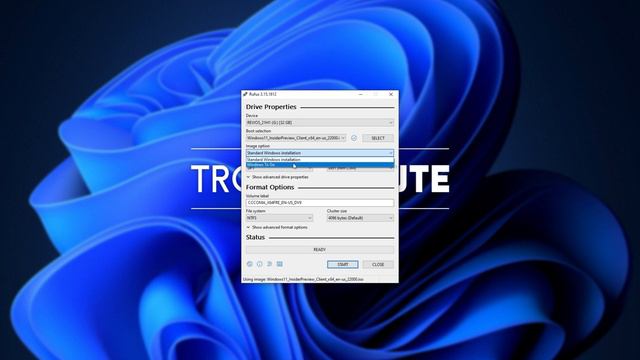Click the START button
Viewport: 640px width, 360px height.
(342, 264)
